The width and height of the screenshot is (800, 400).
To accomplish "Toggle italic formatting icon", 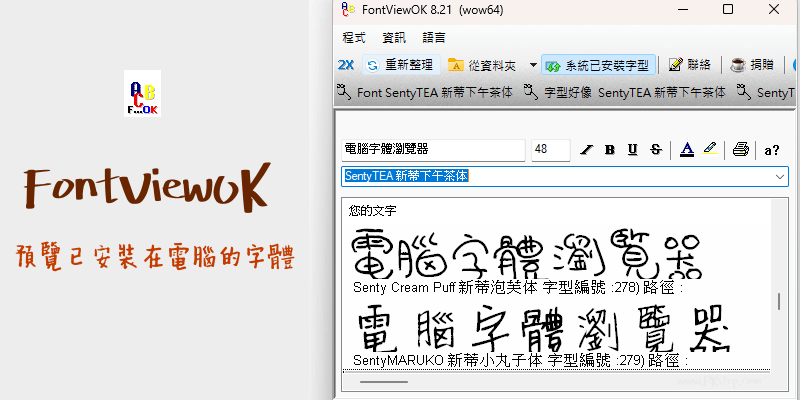I will click(587, 150).
